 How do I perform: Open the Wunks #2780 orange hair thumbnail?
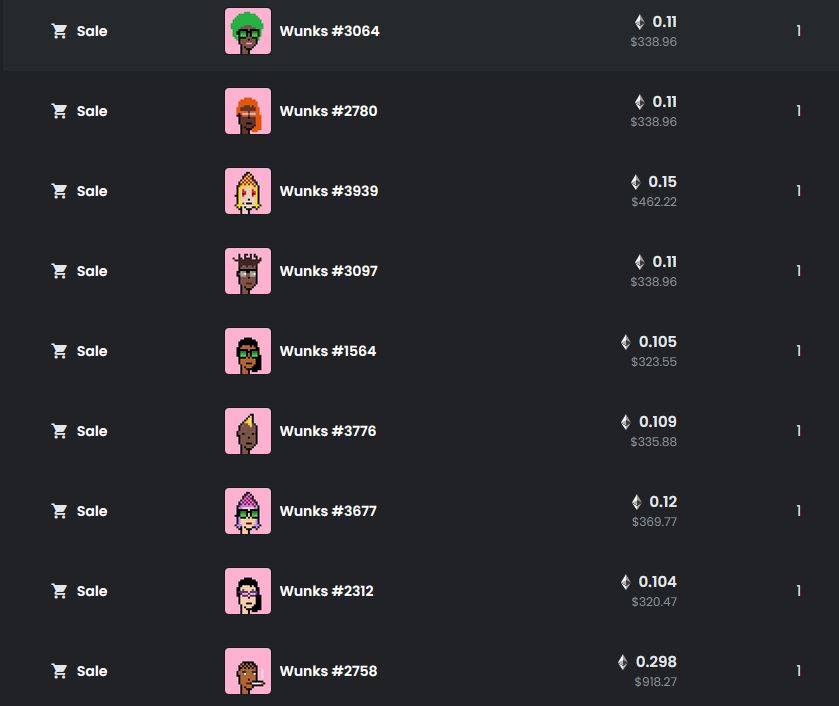pos(248,111)
